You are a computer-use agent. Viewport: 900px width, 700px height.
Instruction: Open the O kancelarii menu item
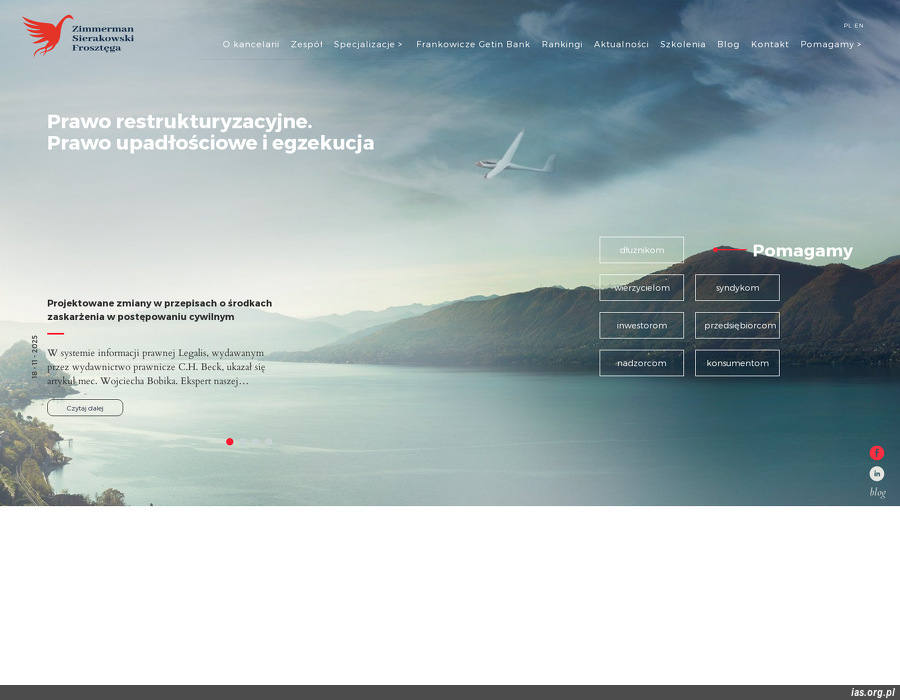(x=251, y=44)
